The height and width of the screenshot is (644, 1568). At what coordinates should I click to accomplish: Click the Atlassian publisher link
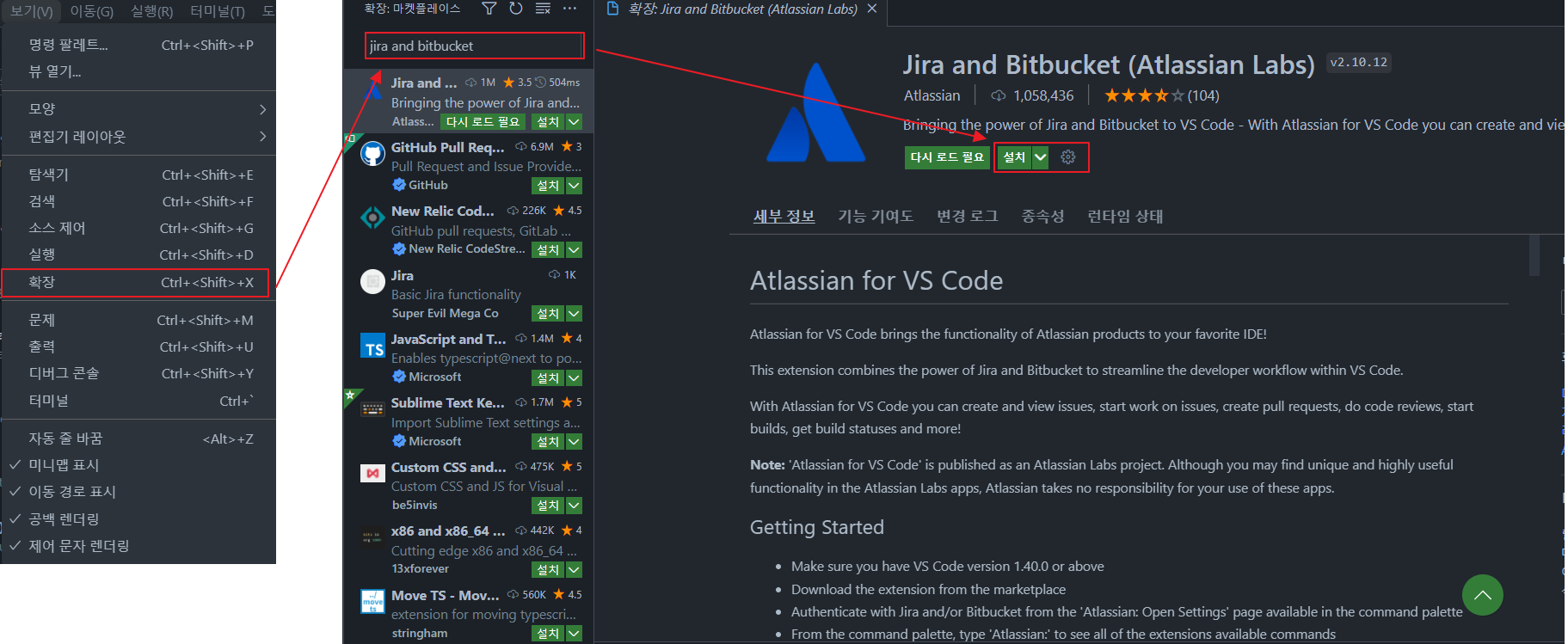coord(932,95)
